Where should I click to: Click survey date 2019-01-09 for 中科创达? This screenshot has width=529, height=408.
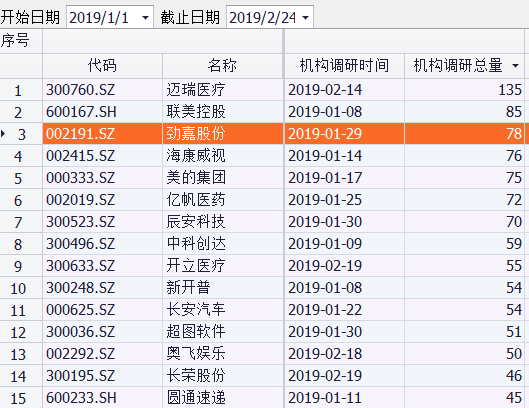[x=325, y=244]
